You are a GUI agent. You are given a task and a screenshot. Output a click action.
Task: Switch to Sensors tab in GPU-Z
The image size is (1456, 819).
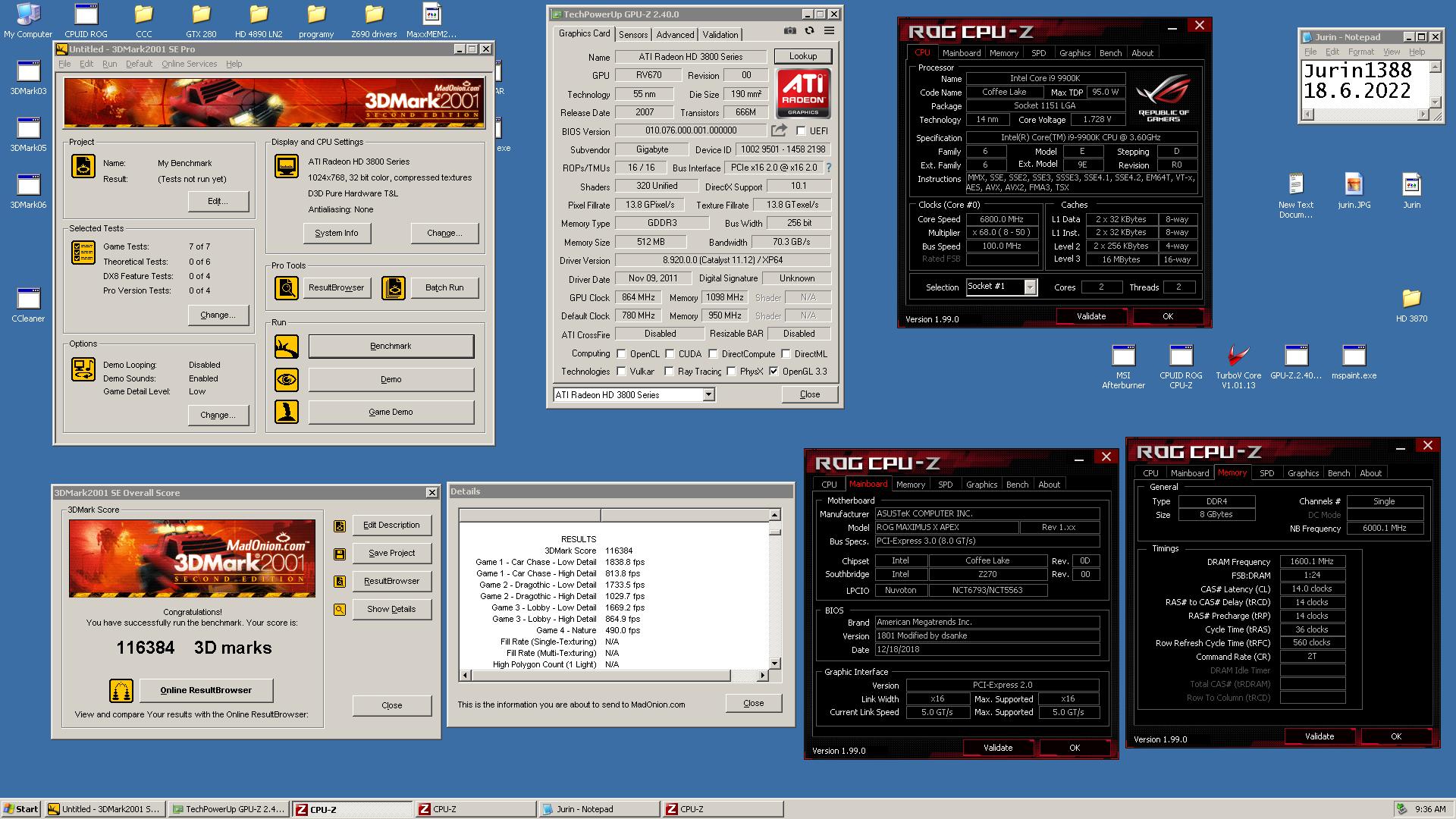[x=632, y=35]
